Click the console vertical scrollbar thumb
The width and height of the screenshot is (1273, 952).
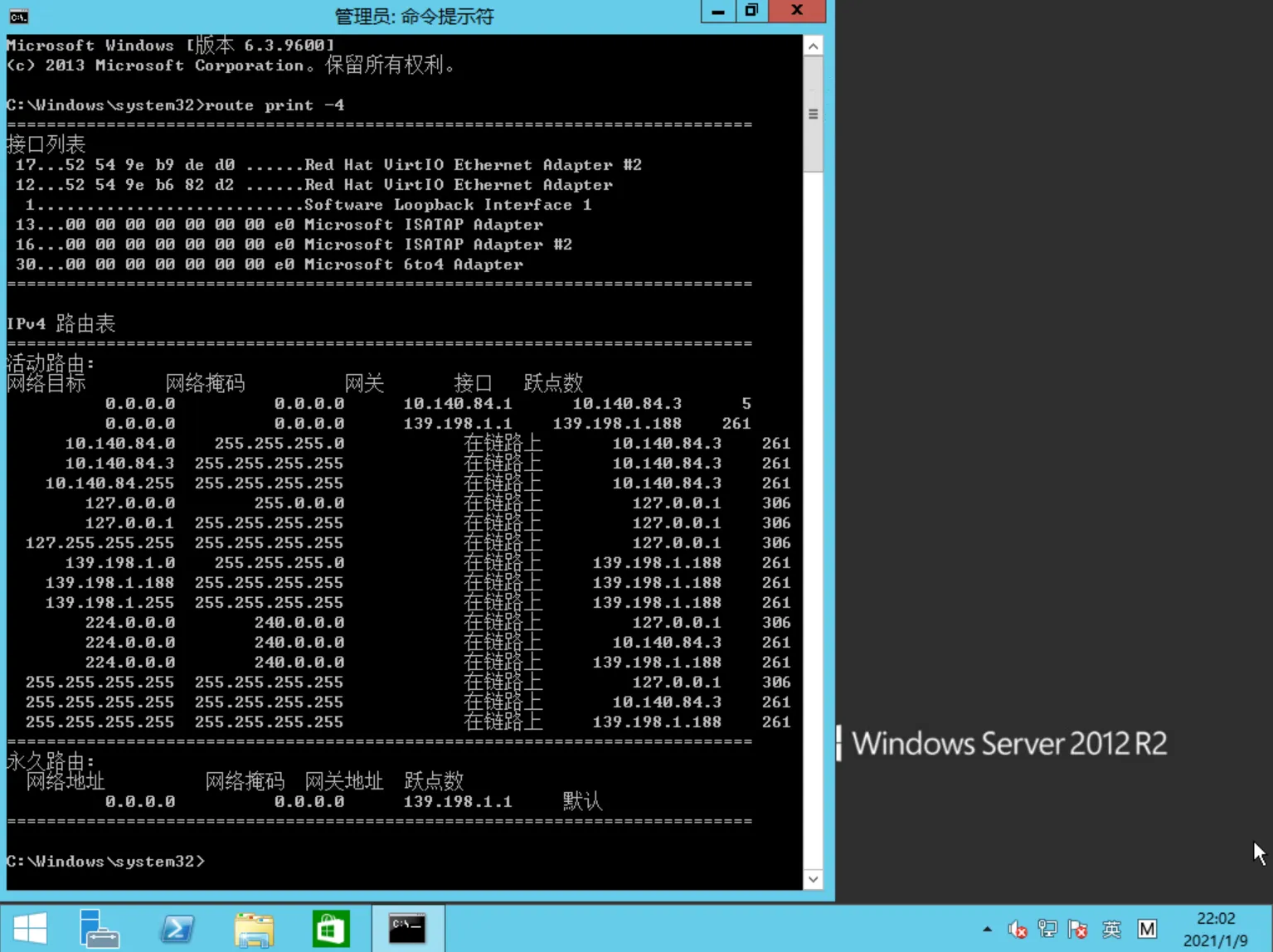(813, 114)
